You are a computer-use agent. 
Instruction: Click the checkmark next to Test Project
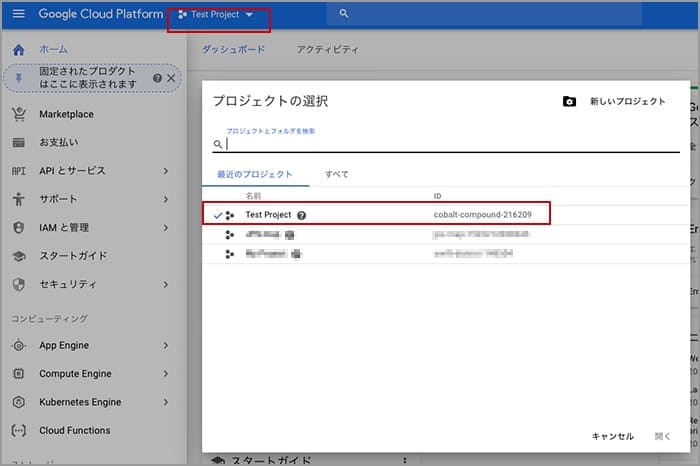click(x=218, y=216)
